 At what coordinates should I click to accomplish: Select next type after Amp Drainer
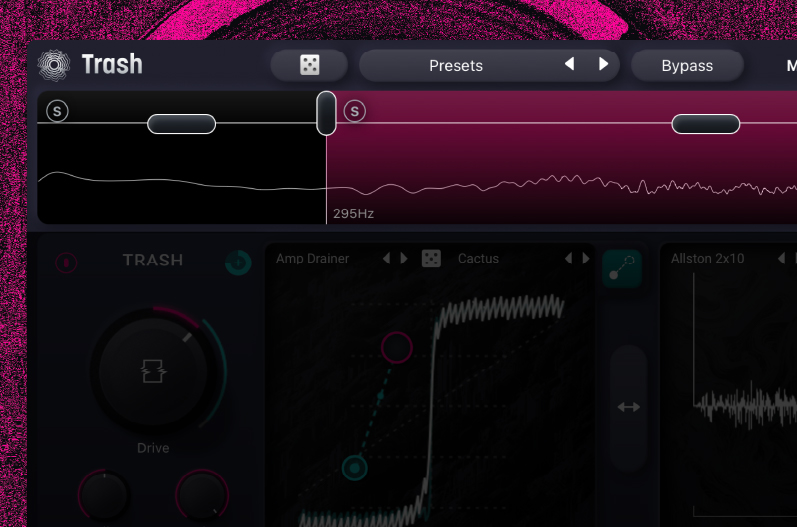coord(404,259)
